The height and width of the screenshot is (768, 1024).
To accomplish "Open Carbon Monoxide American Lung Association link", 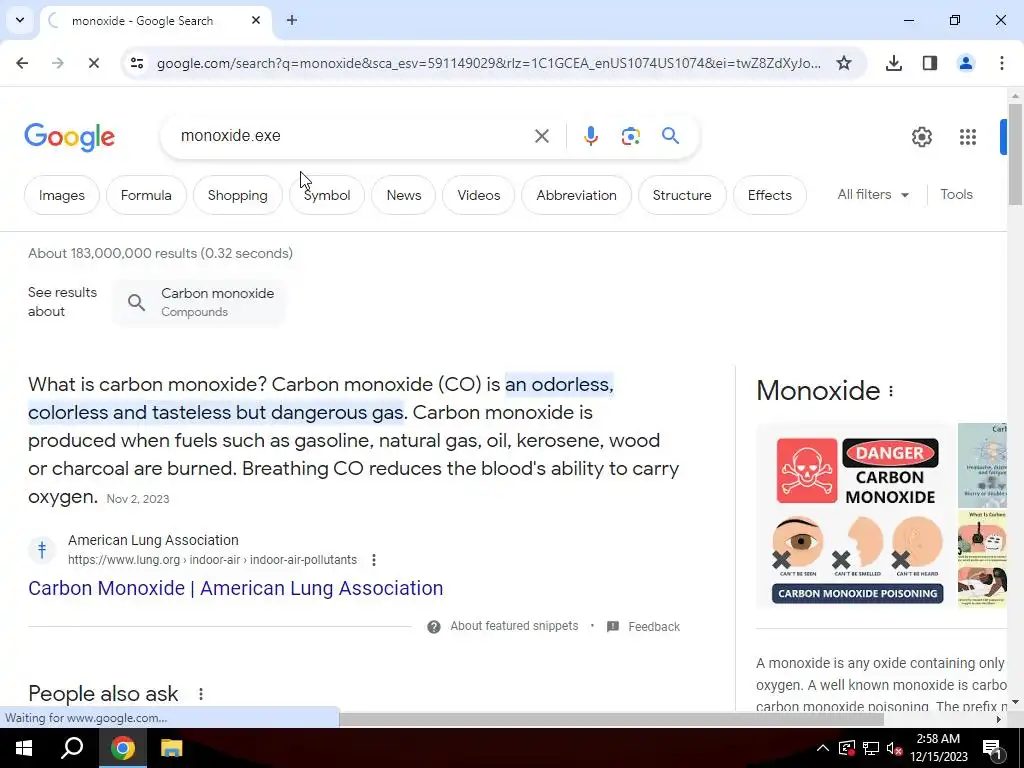I will [236, 588].
